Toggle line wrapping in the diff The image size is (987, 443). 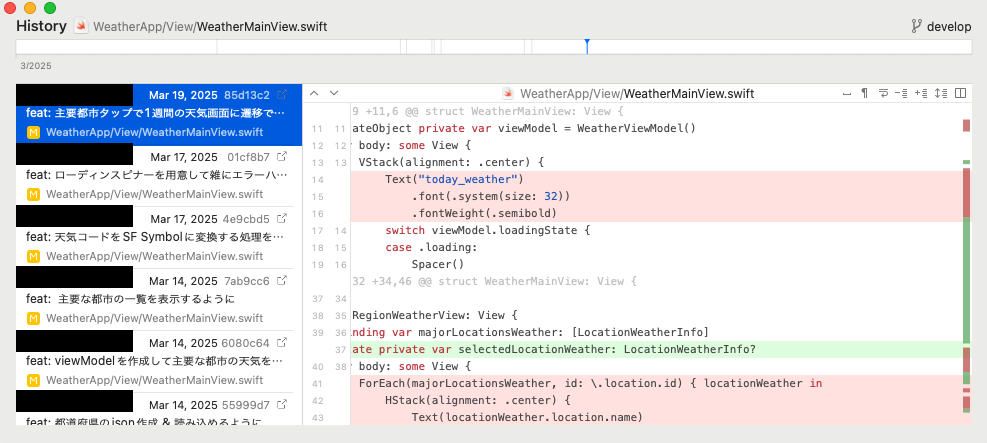point(884,94)
